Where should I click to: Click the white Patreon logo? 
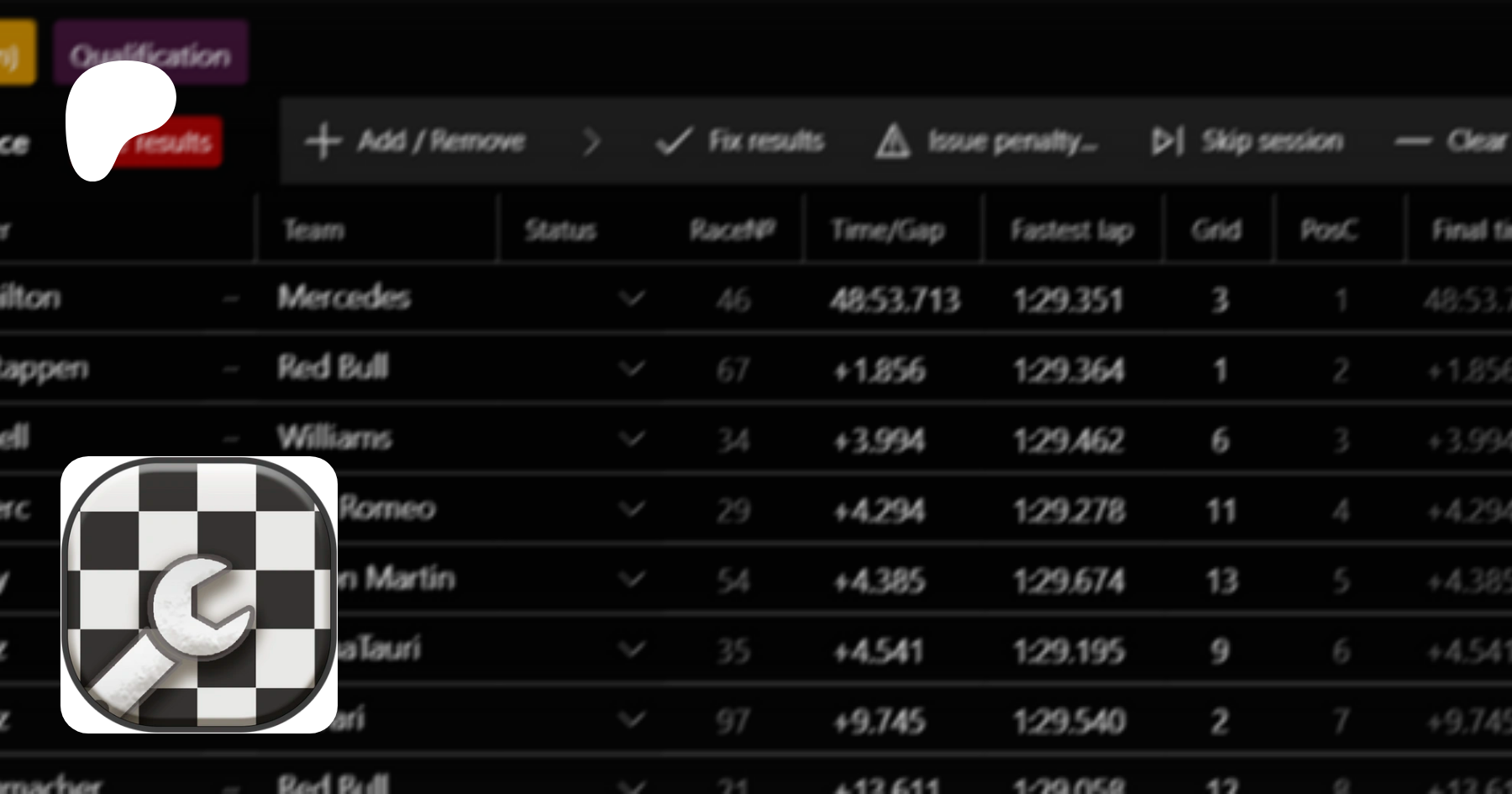(x=118, y=118)
